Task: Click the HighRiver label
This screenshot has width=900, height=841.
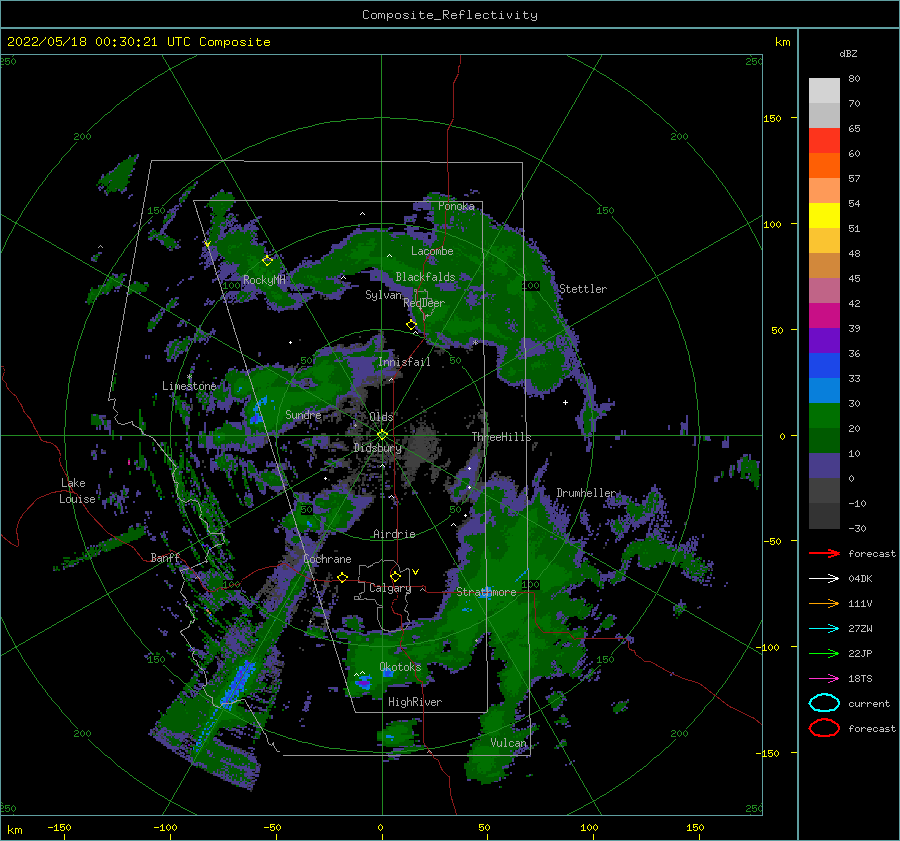Action: pos(415,702)
